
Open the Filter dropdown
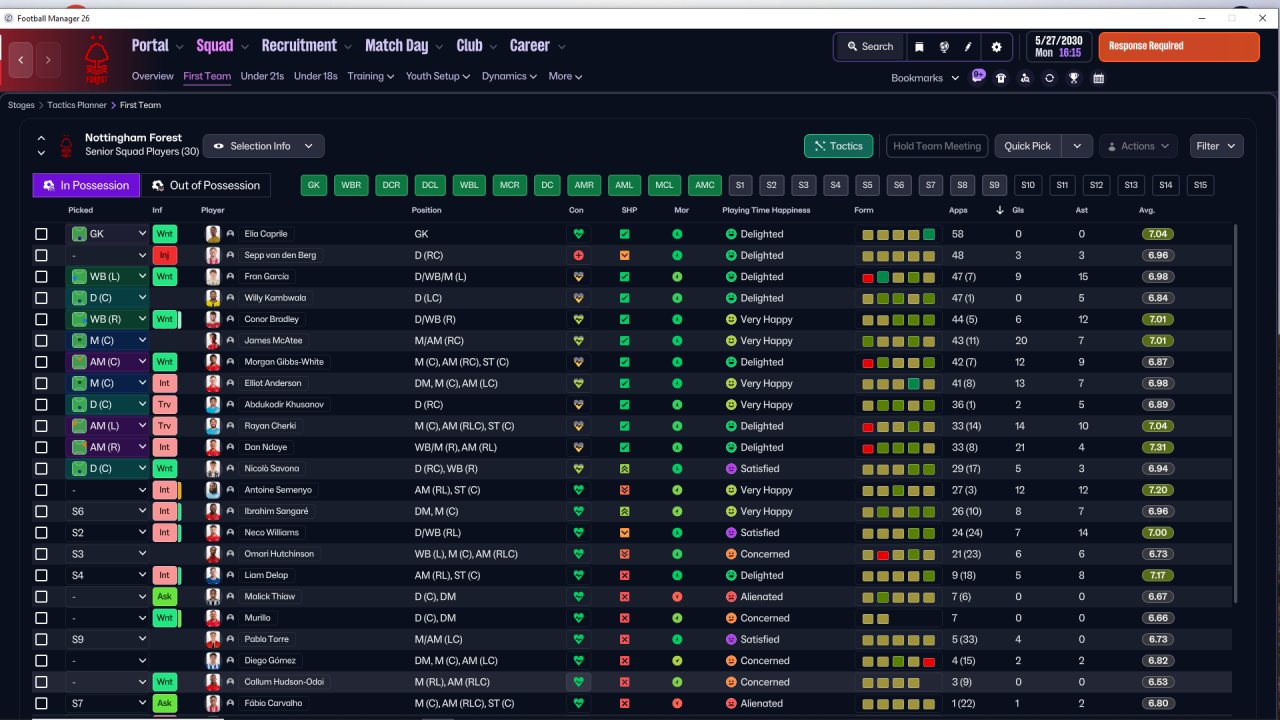click(x=1216, y=146)
